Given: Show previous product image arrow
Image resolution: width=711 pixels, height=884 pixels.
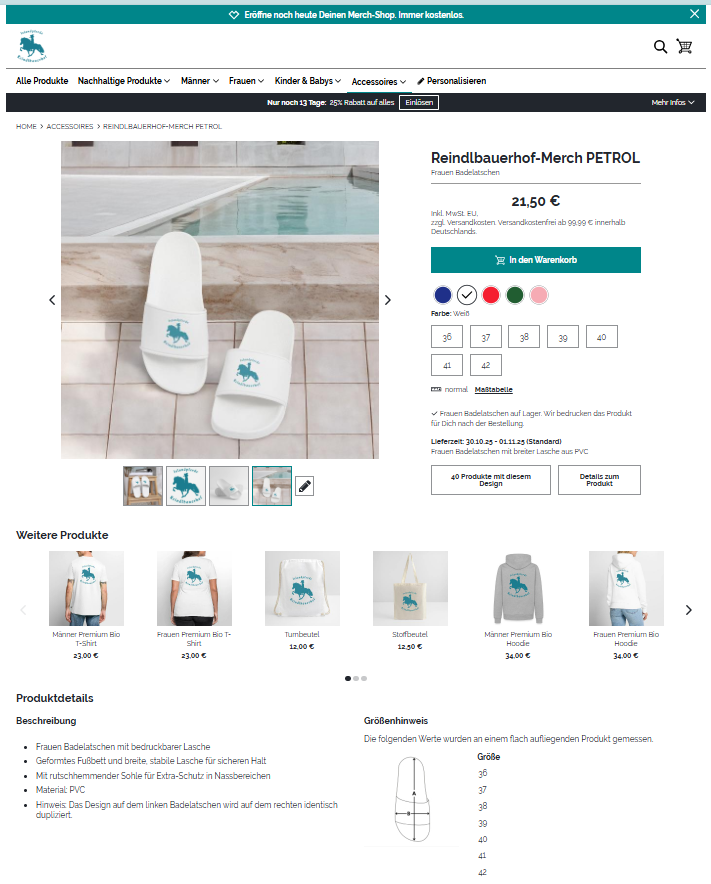Looking at the screenshot, I should point(52,300).
